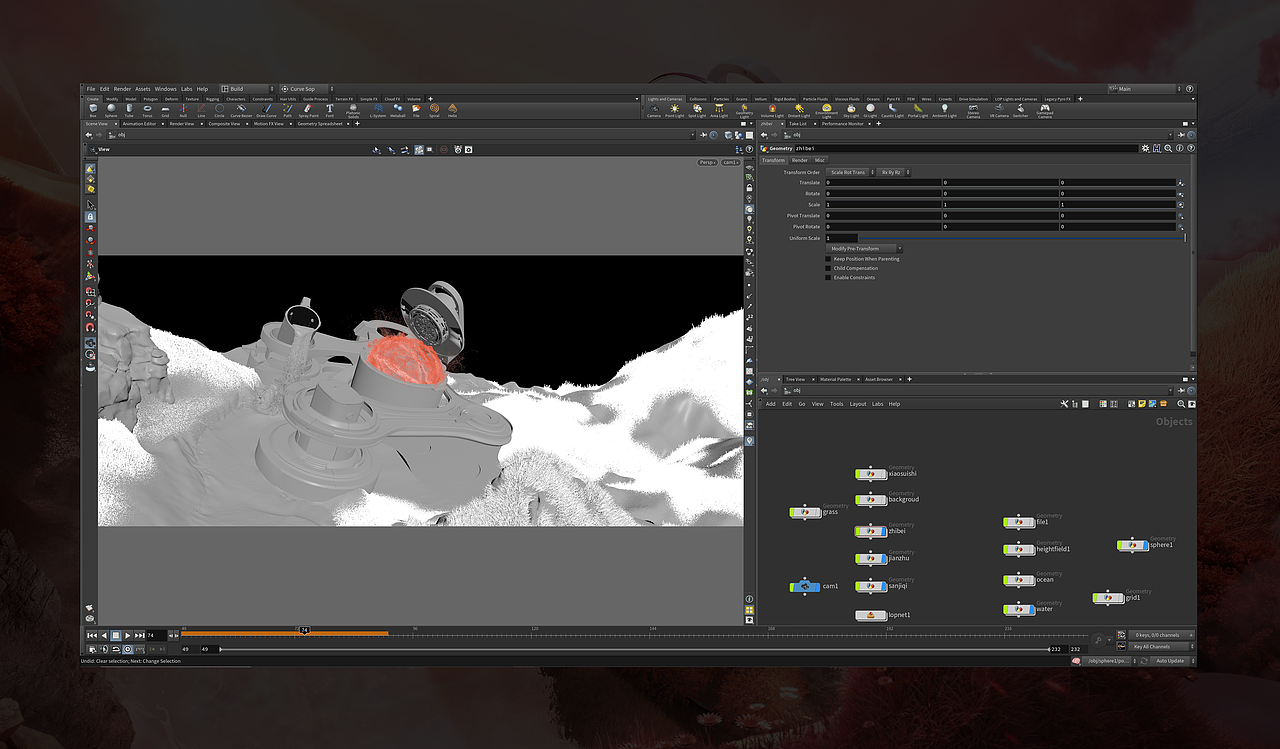Open the Build desktop dropdown
This screenshot has width=1280, height=749.
(x=245, y=89)
